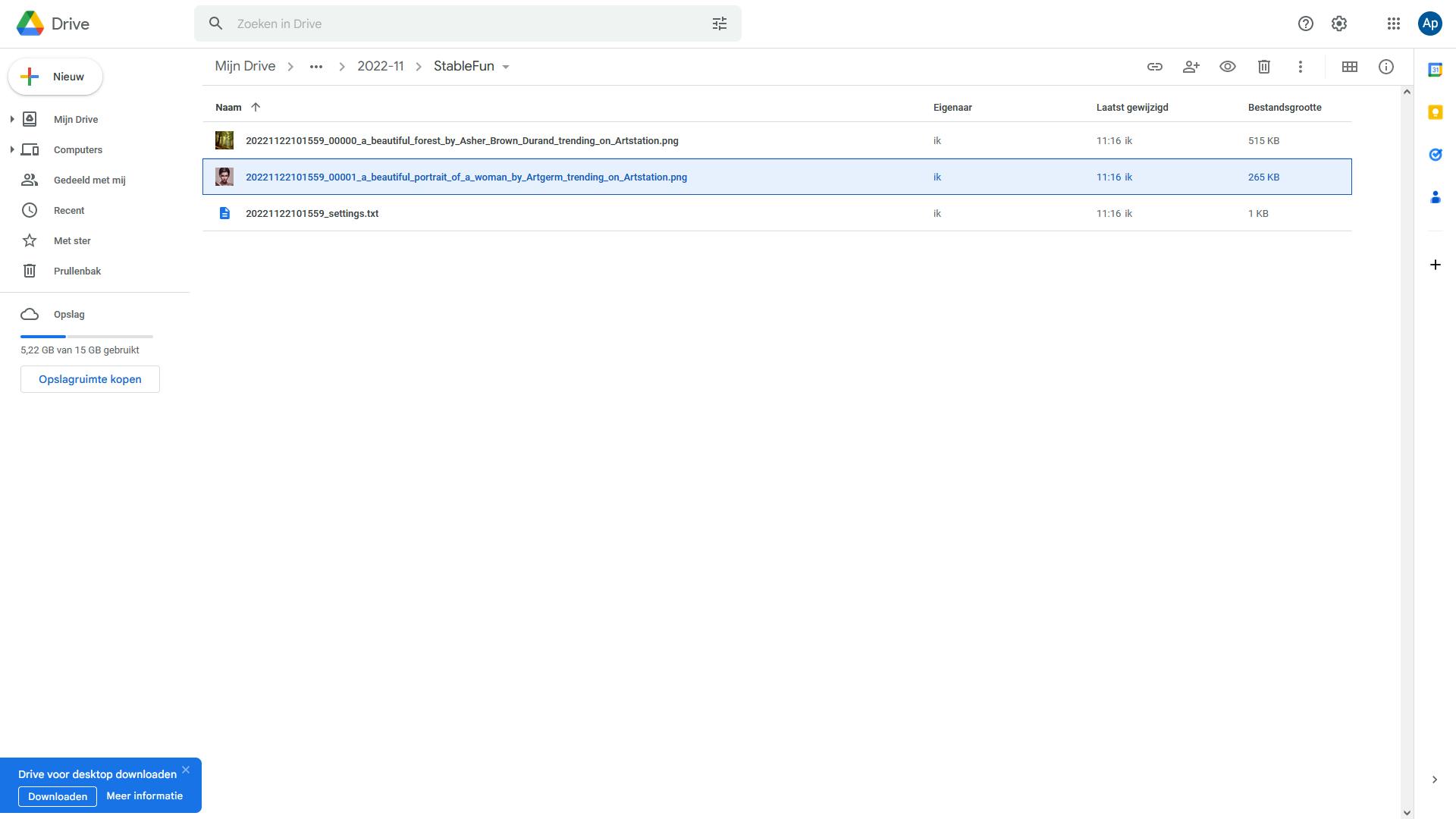Image resolution: width=1456 pixels, height=819 pixels.
Task: Open Google Tasks in the side panel
Action: point(1436,155)
